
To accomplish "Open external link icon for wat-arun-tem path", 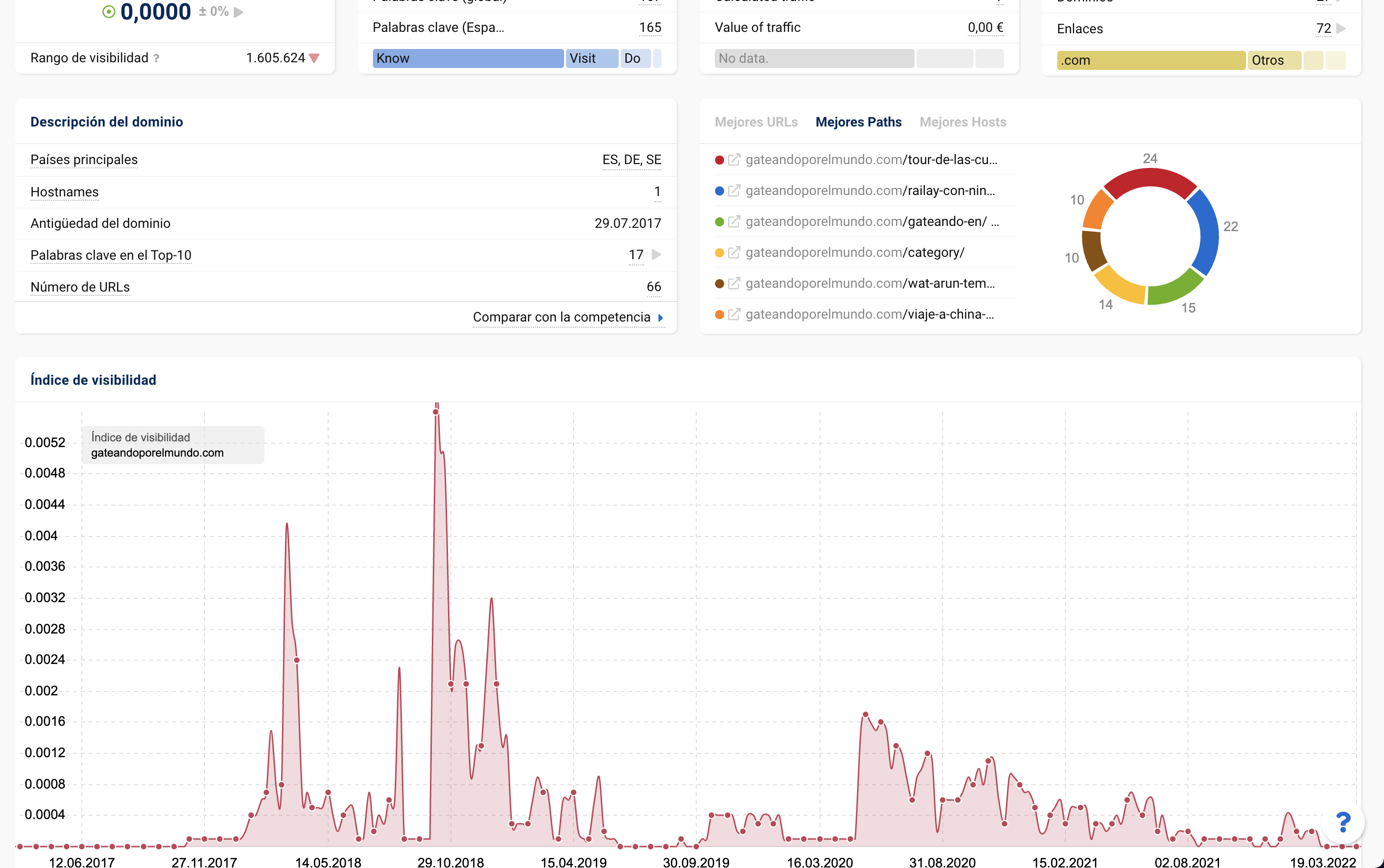I will [x=734, y=283].
